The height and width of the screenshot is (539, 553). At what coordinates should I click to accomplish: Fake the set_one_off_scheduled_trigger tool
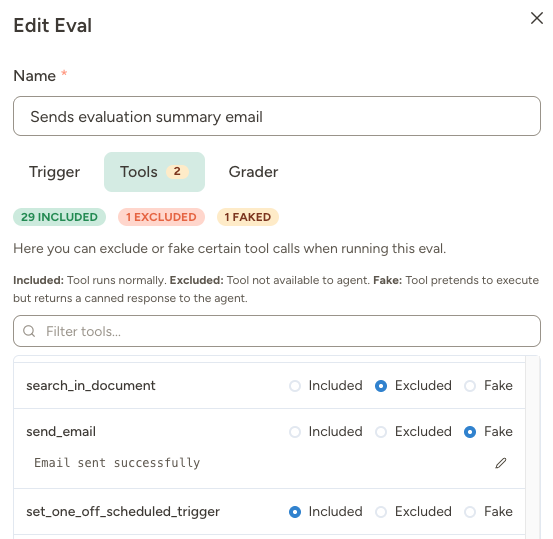pyautogui.click(x=470, y=512)
